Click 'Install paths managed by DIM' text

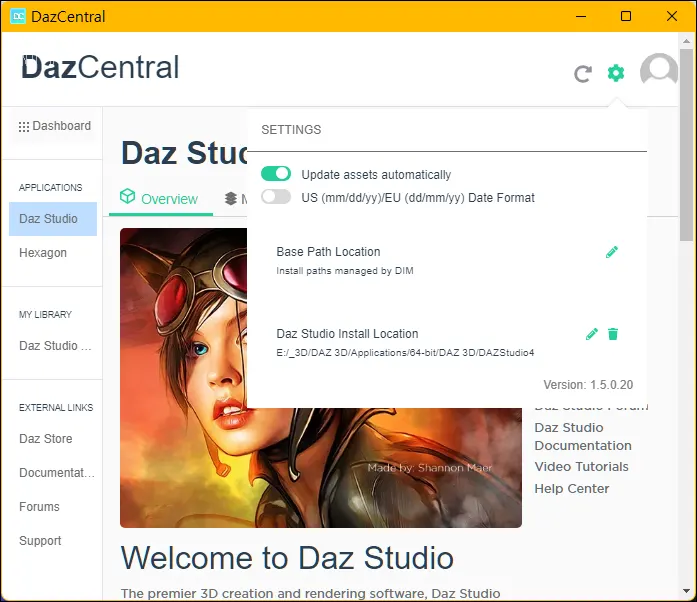(345, 271)
